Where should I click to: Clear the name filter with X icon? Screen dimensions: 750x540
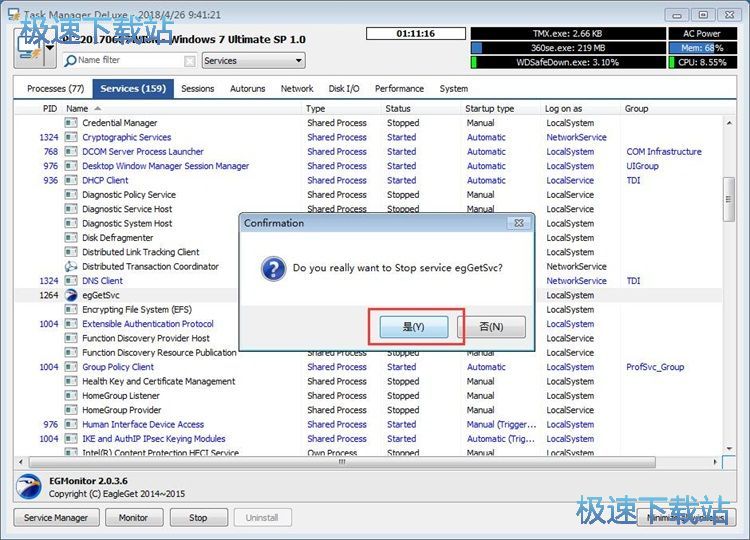(x=190, y=61)
